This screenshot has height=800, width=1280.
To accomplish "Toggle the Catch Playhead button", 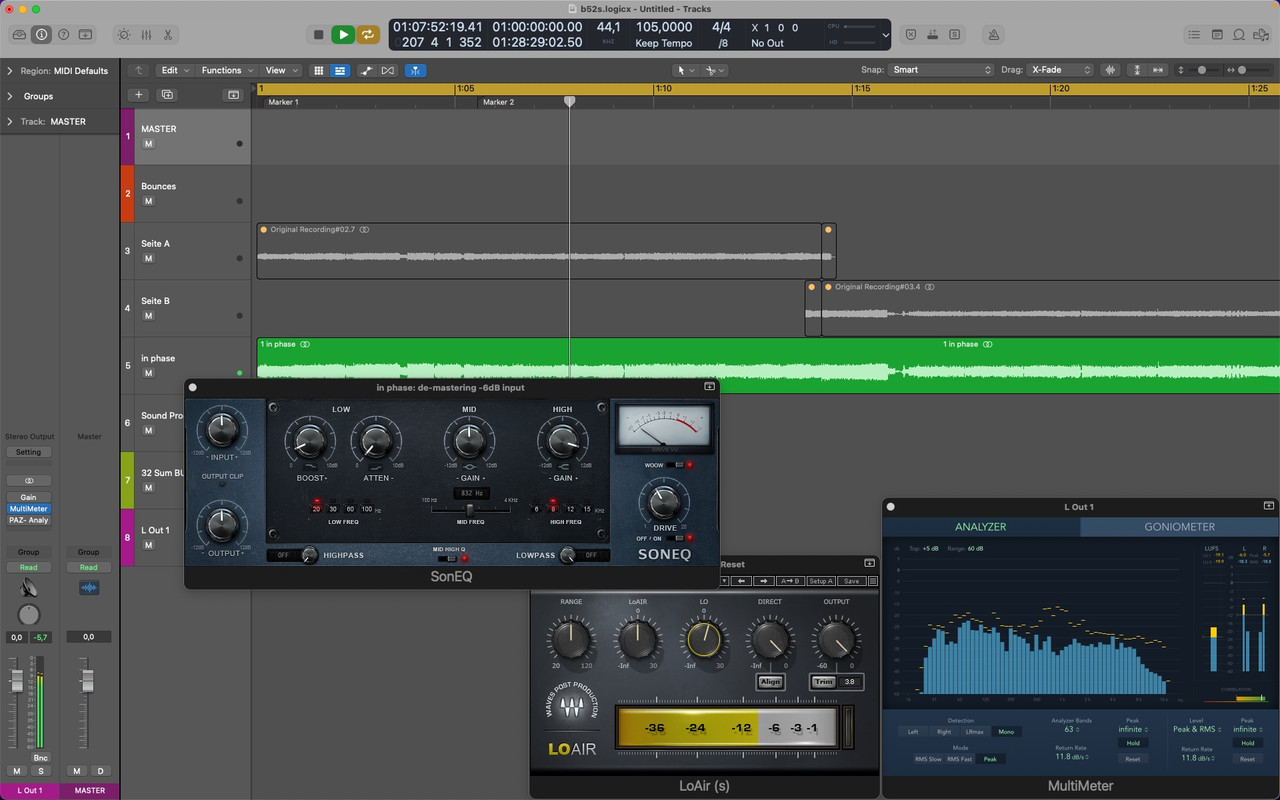I will click(416, 70).
